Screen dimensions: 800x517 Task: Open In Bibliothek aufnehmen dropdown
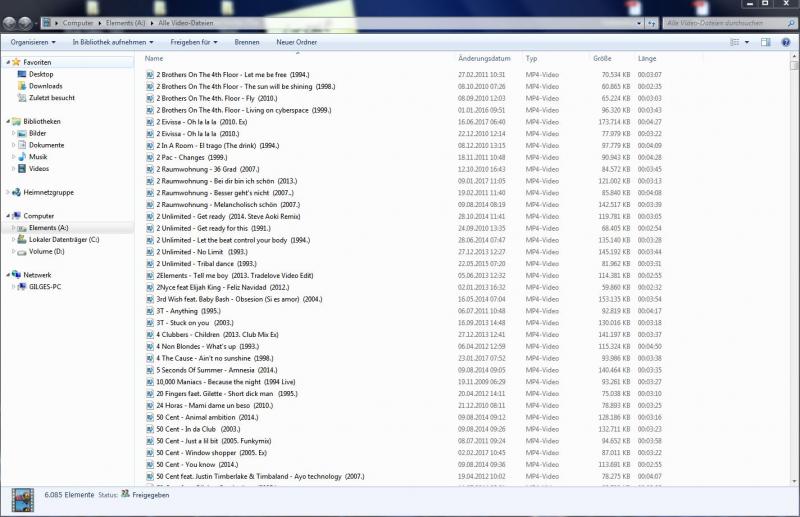point(113,42)
